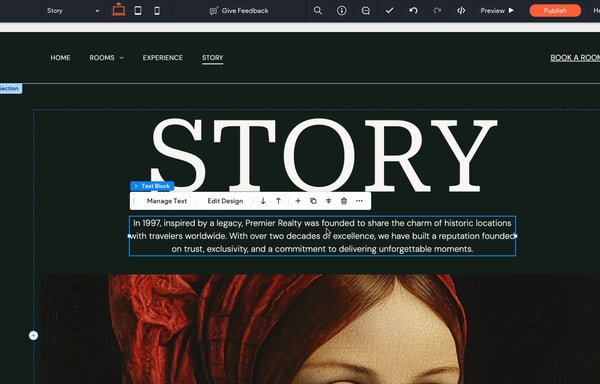Open more options ellipsis in text toolbar

point(359,201)
